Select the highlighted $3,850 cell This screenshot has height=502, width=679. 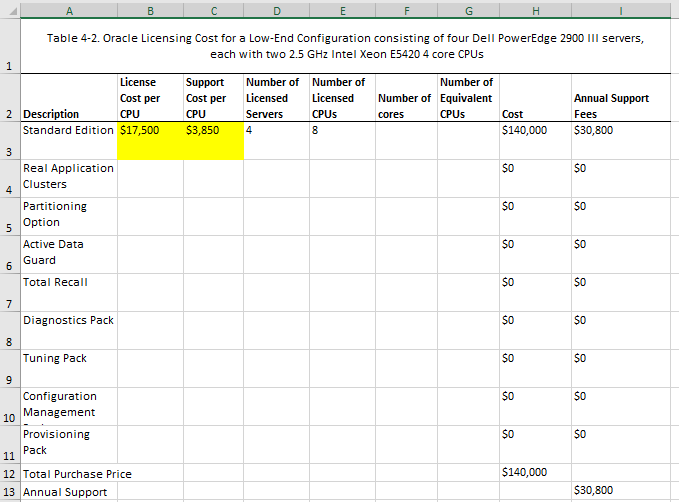click(213, 141)
